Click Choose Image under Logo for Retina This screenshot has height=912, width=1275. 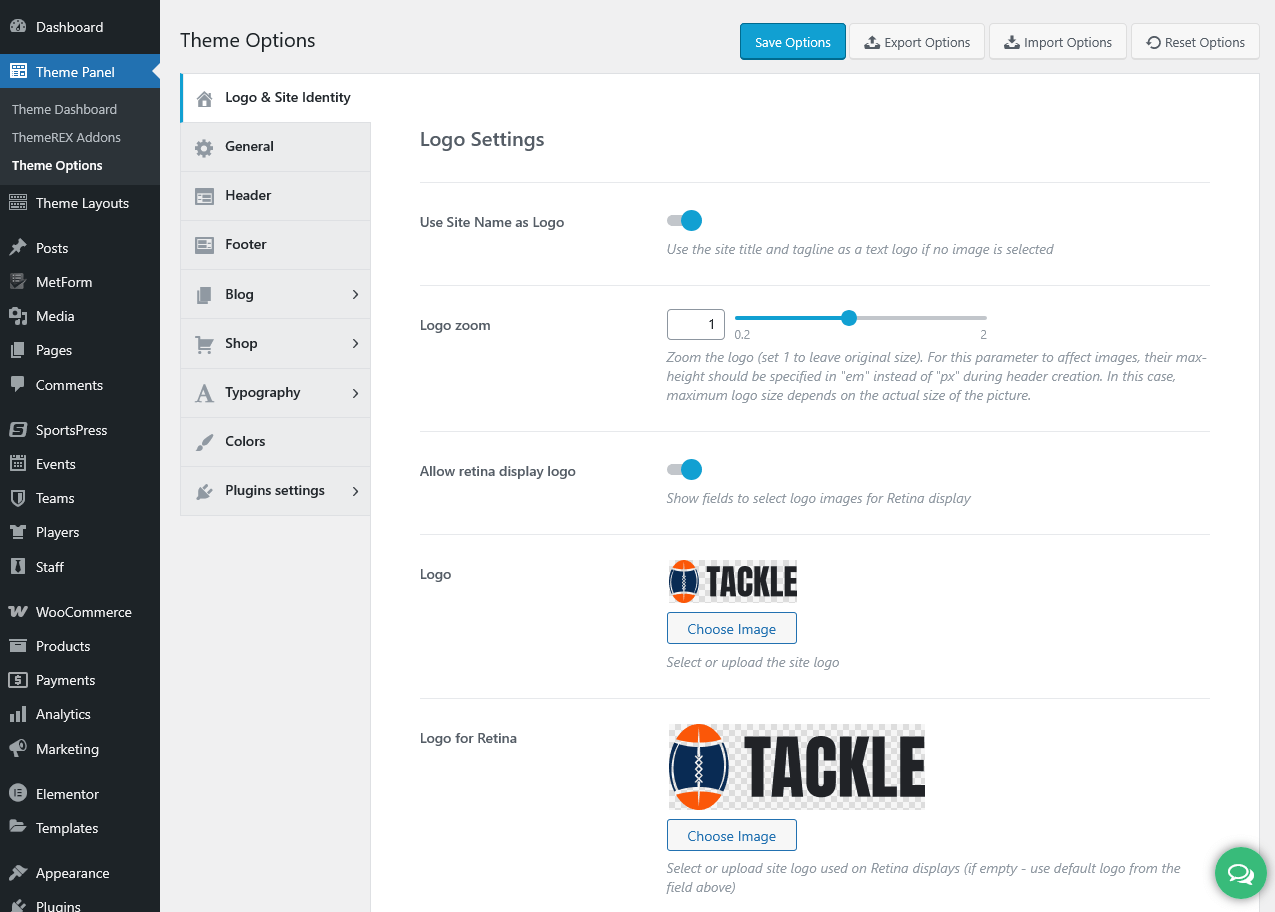731,836
